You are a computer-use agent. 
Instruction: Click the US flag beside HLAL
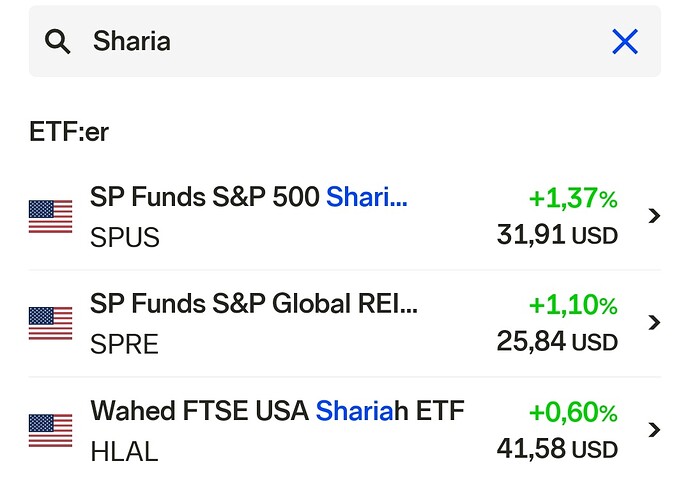[x=51, y=430]
